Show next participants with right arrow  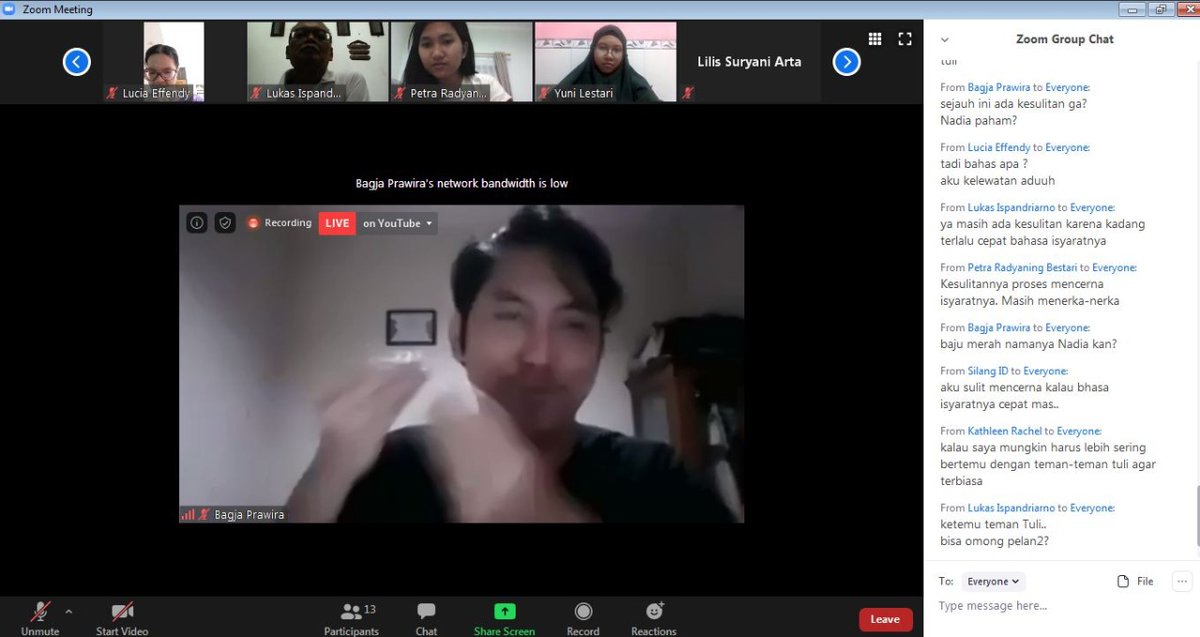click(846, 62)
